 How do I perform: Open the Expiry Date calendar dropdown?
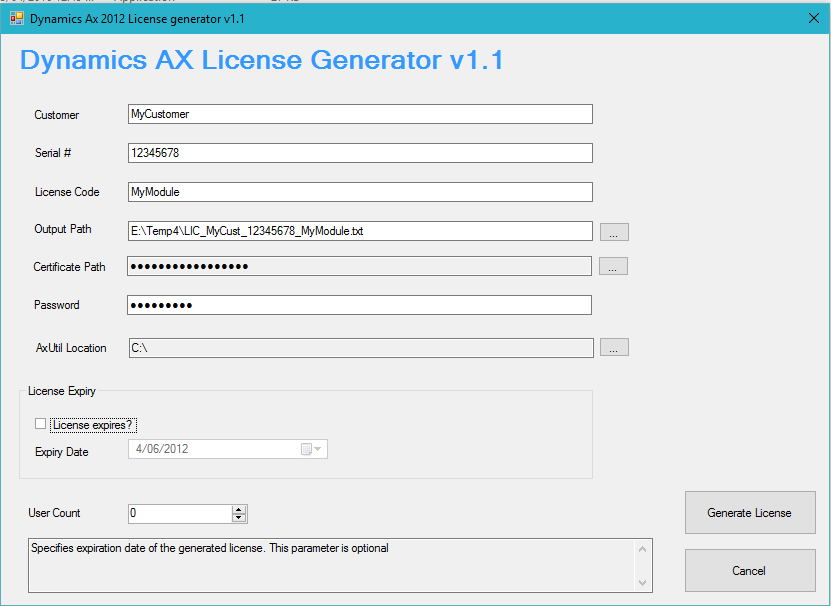pos(312,449)
